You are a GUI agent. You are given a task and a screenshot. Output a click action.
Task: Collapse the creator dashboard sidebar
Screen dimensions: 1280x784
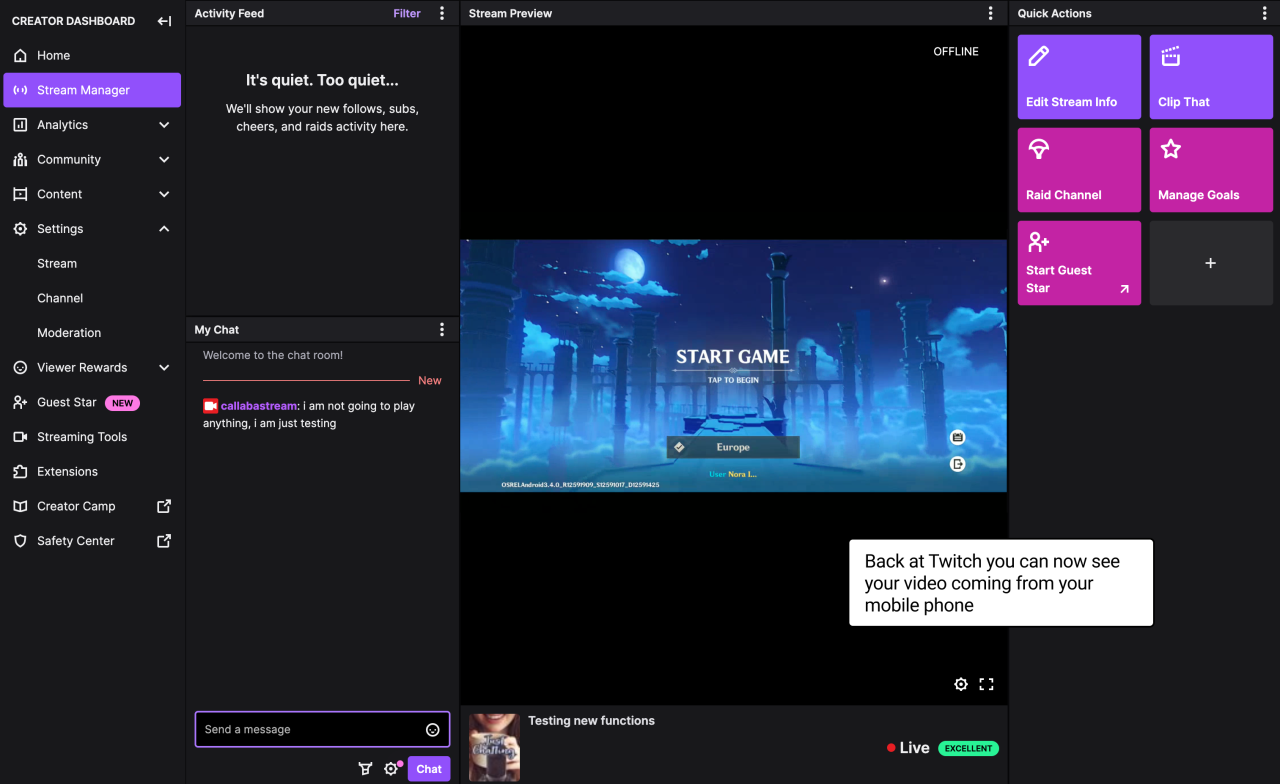(x=163, y=20)
